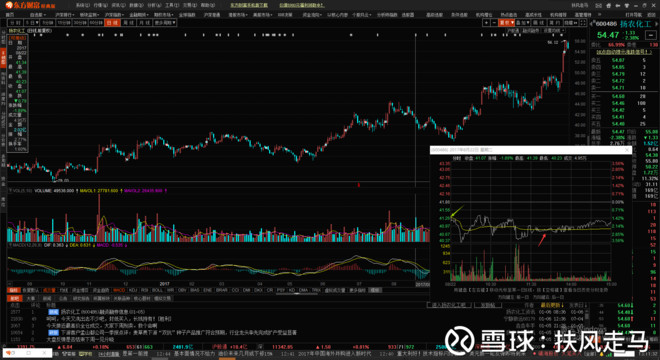
Task: Open 复权 dropdown
Action: (506, 22)
